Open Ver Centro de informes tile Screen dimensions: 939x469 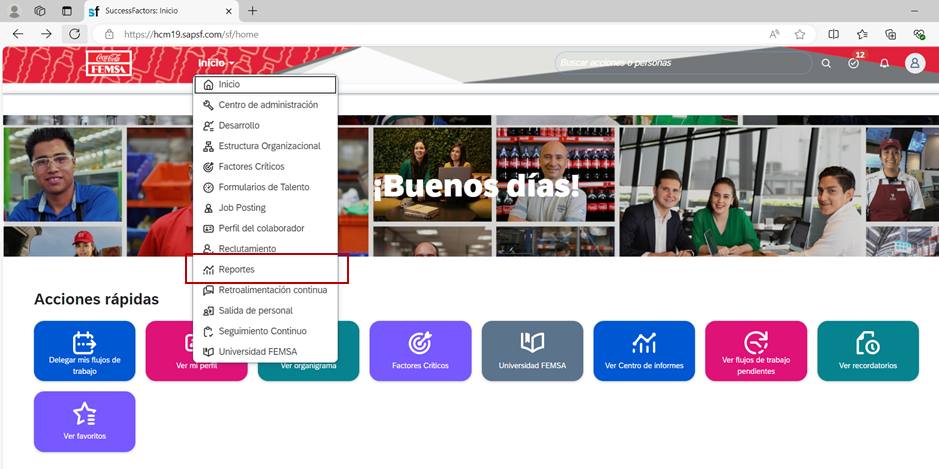click(x=644, y=351)
